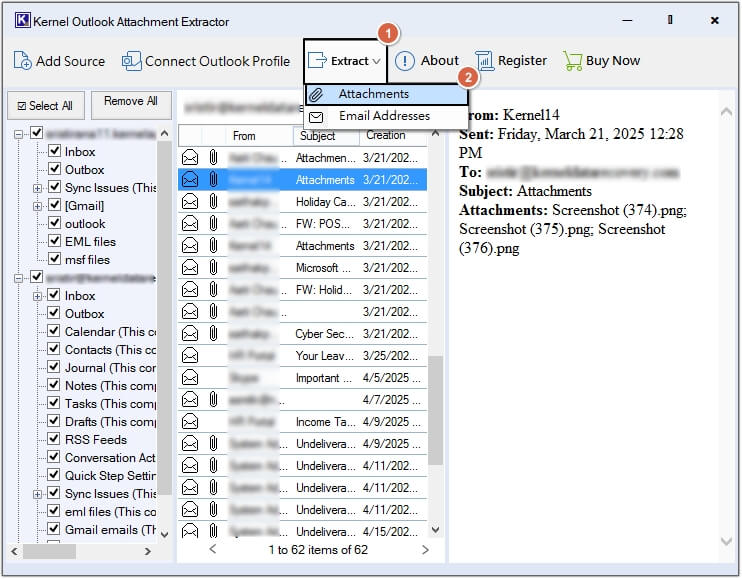Click the About exclamation icon
The width and height of the screenshot is (742, 579).
(405, 61)
